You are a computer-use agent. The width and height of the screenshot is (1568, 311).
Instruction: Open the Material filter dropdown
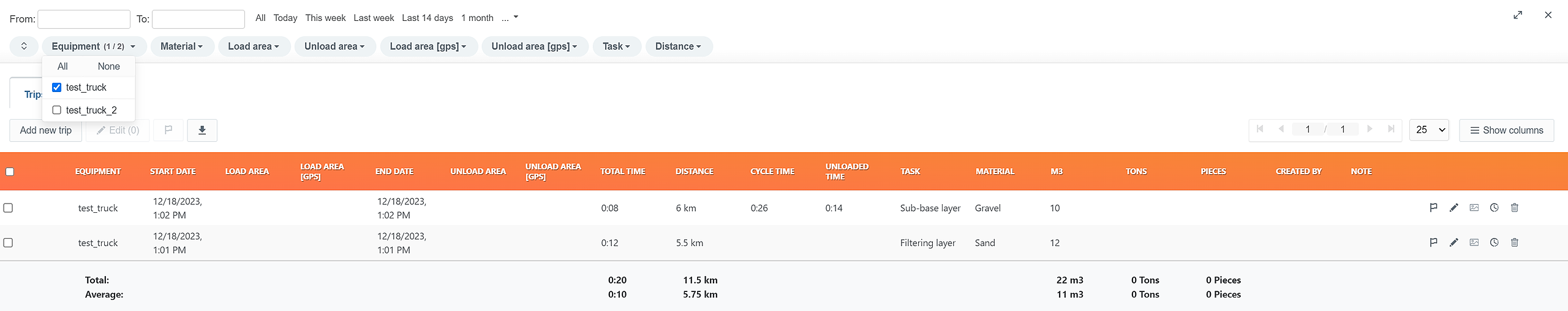(181, 47)
